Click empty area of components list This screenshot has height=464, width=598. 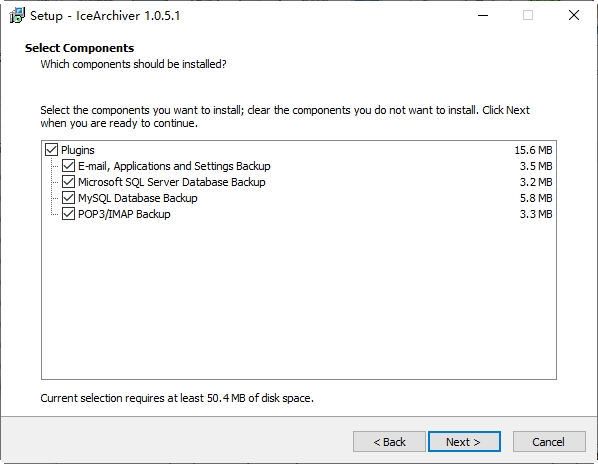pyautogui.click(x=299, y=299)
